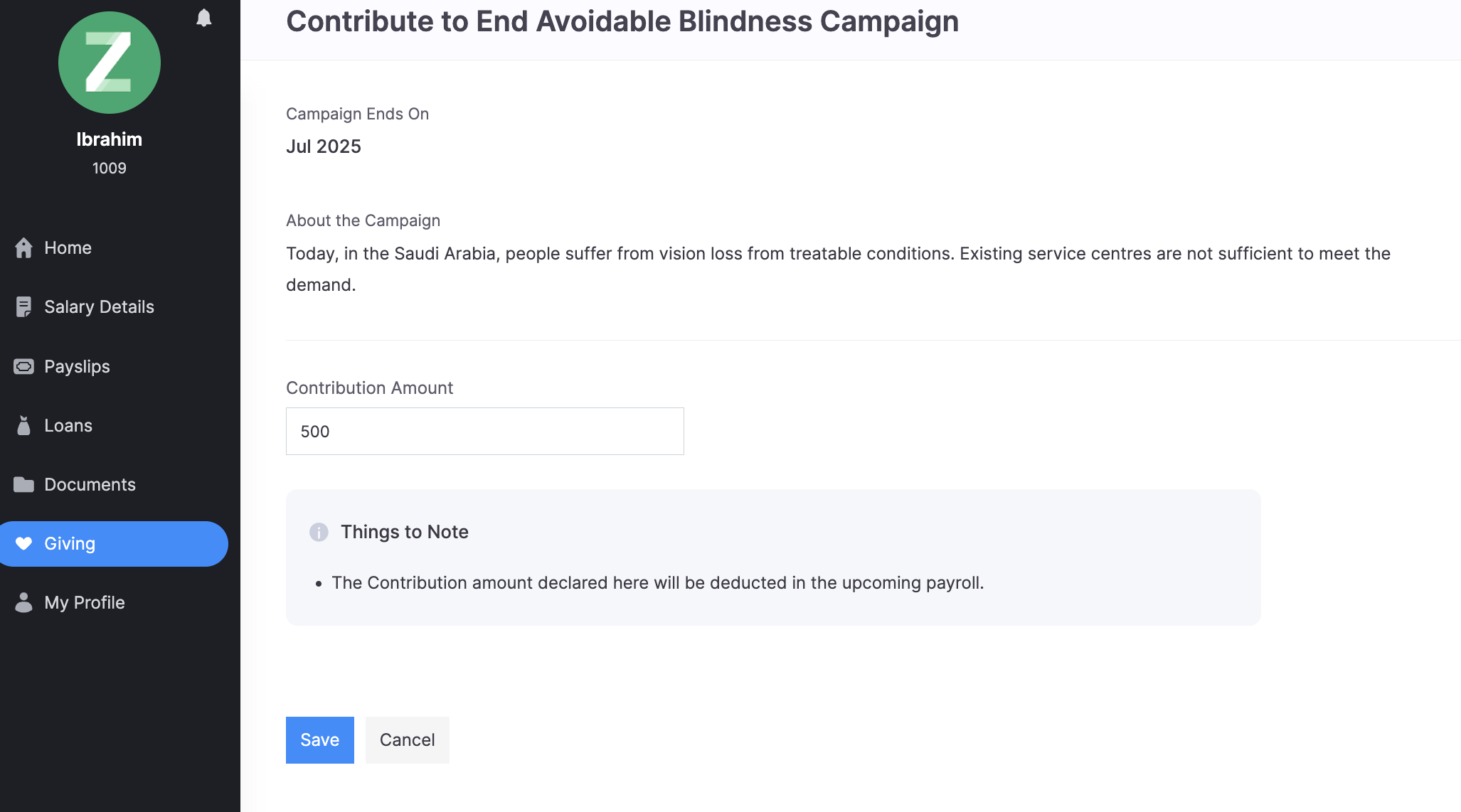Click the notification bell icon
This screenshot has width=1461, height=812.
pos(204,18)
